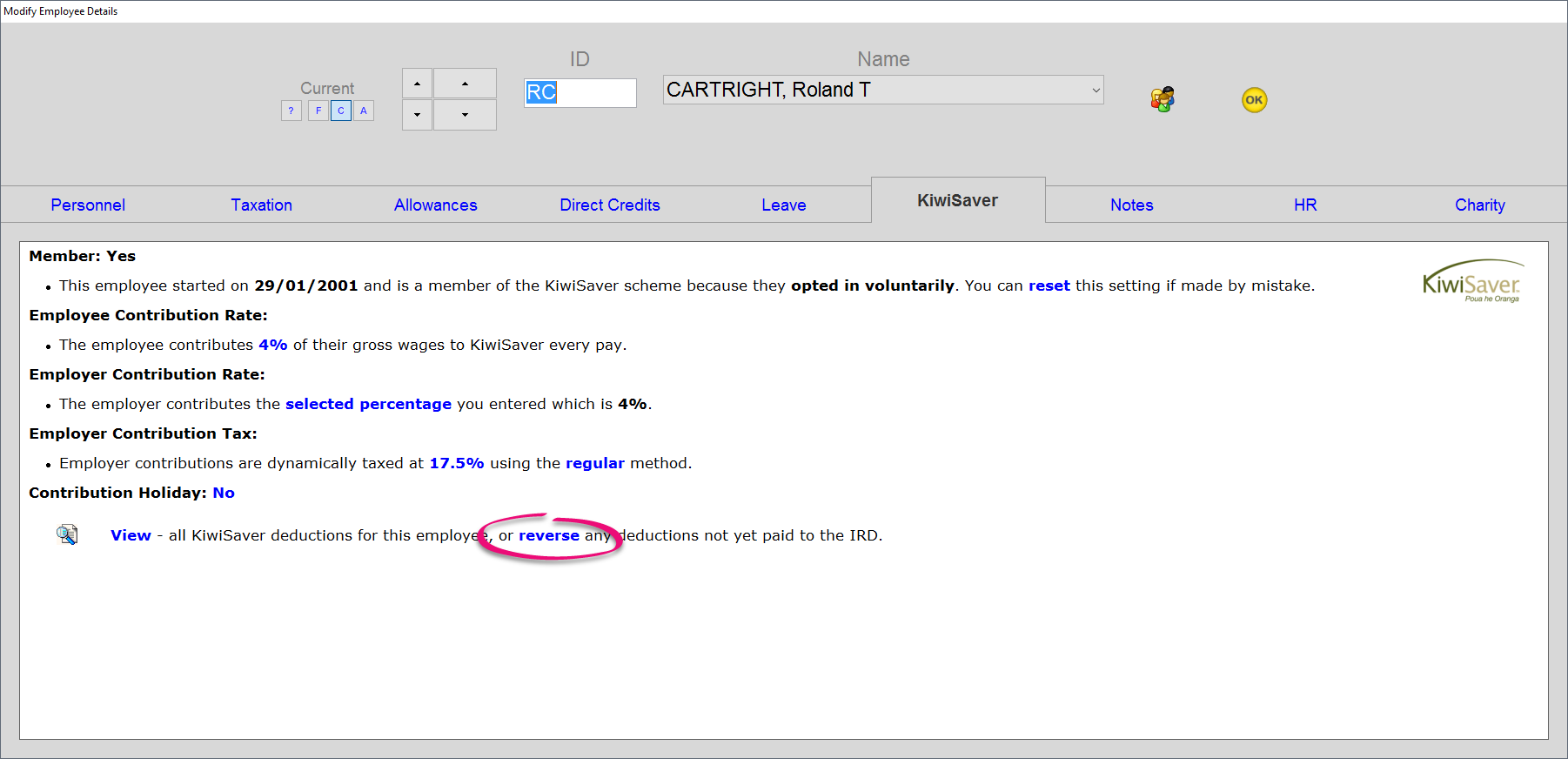Open the employee Name dropdown list
Viewport: 1568px width, 759px height.
click(1095, 90)
